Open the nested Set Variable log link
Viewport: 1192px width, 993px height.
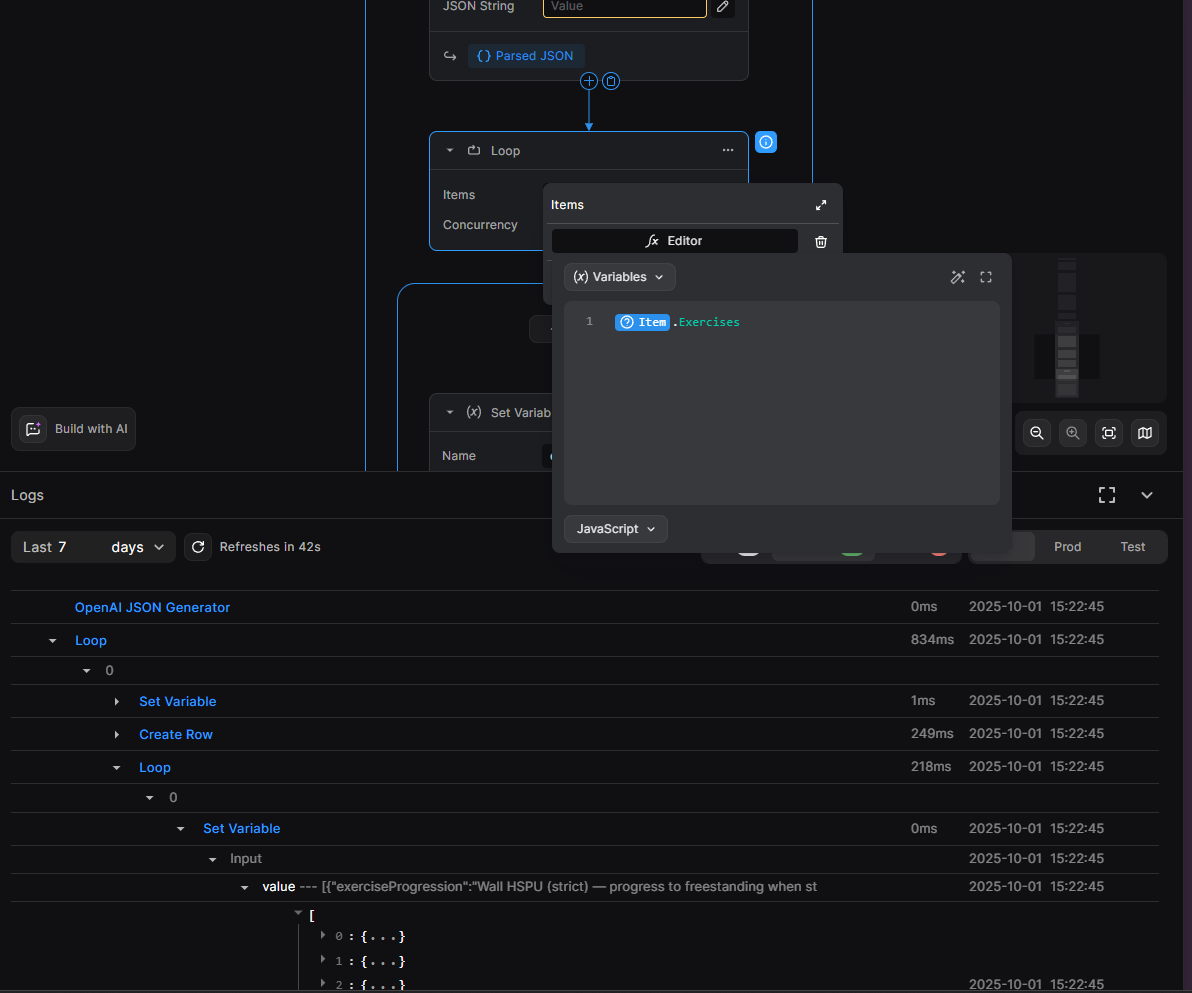242,829
